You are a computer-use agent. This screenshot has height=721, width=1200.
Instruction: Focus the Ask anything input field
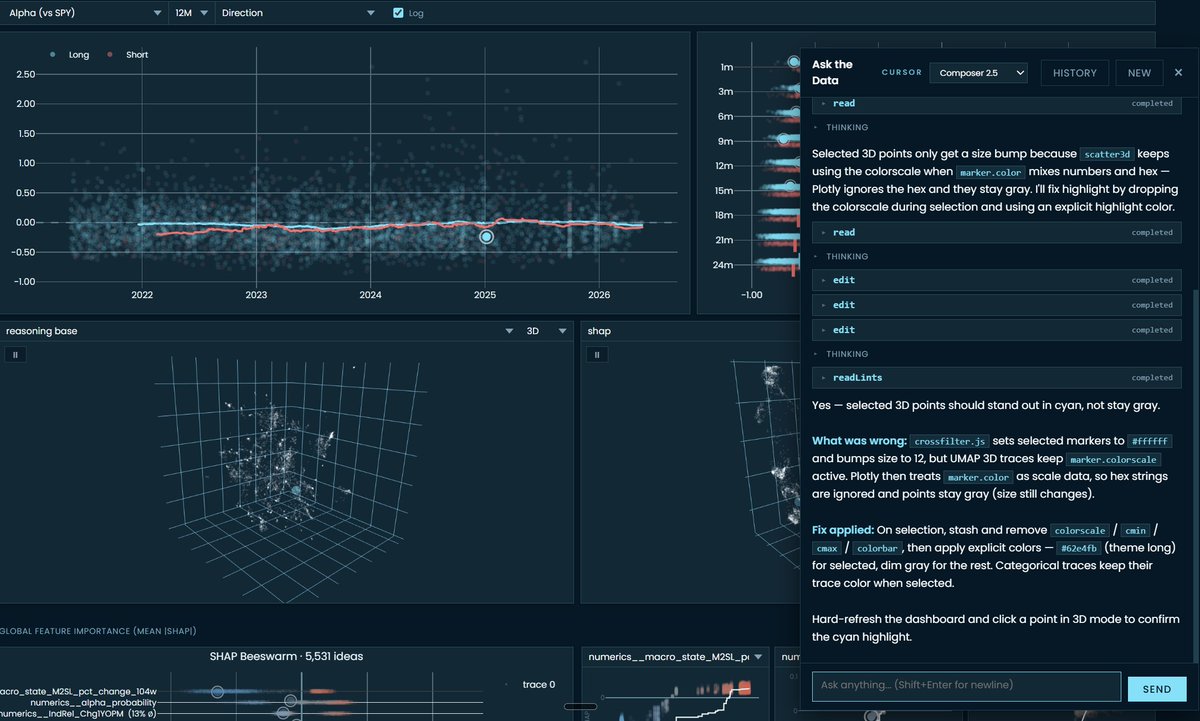coord(966,685)
